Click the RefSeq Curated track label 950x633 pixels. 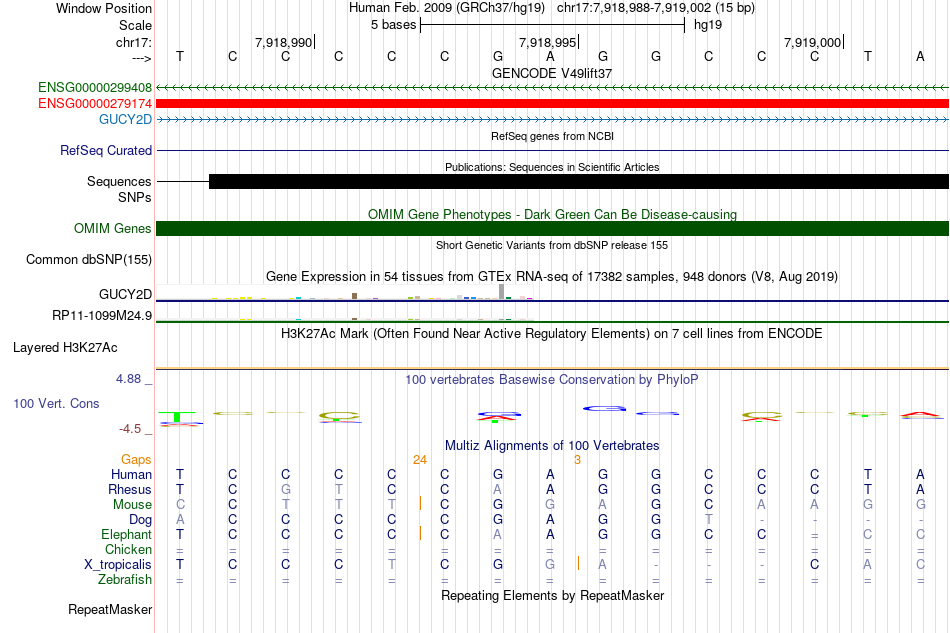[105, 150]
